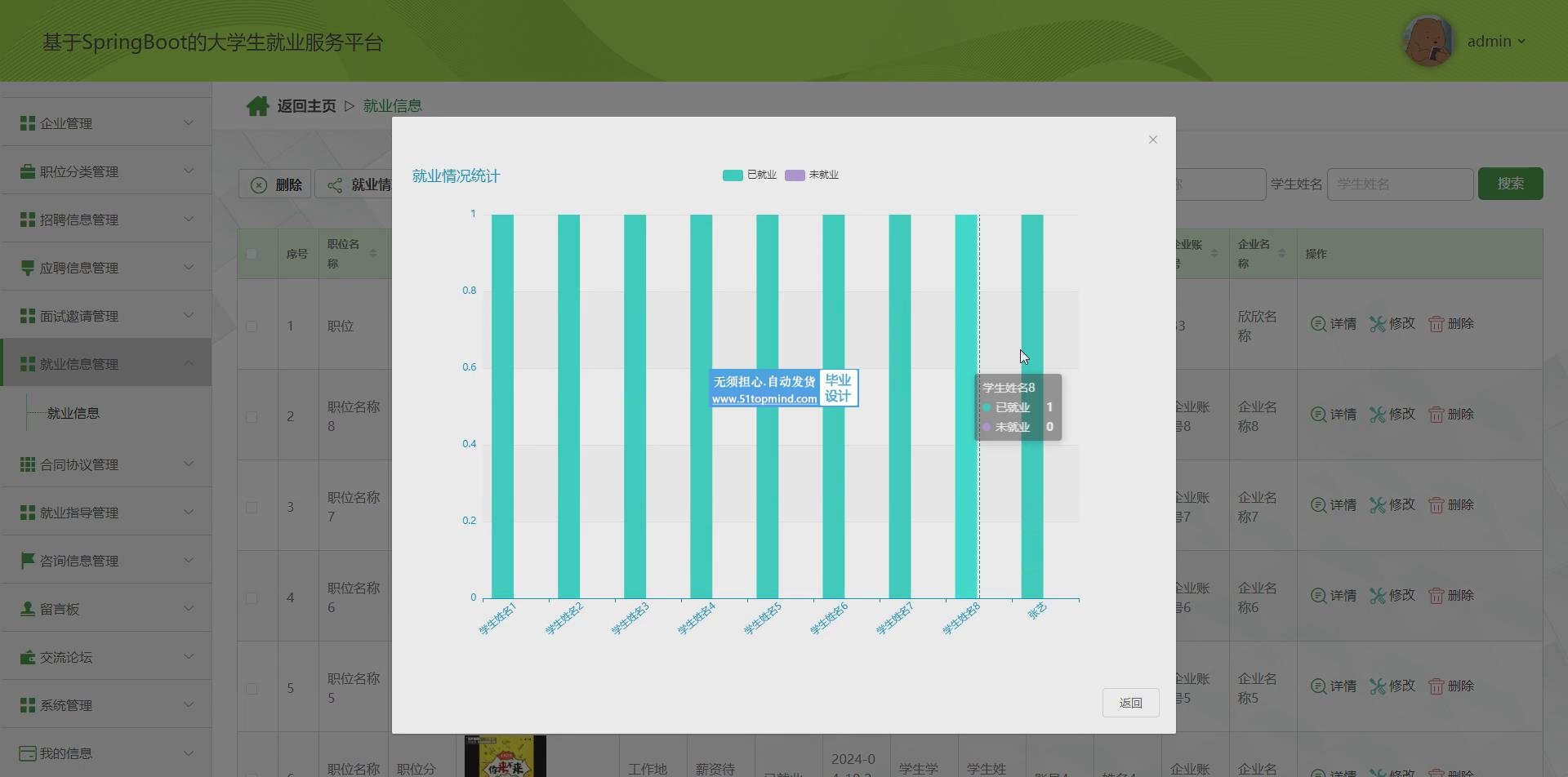The width and height of the screenshot is (1568, 777).
Task: Click the 系统管理 grid icon
Action: (x=27, y=705)
